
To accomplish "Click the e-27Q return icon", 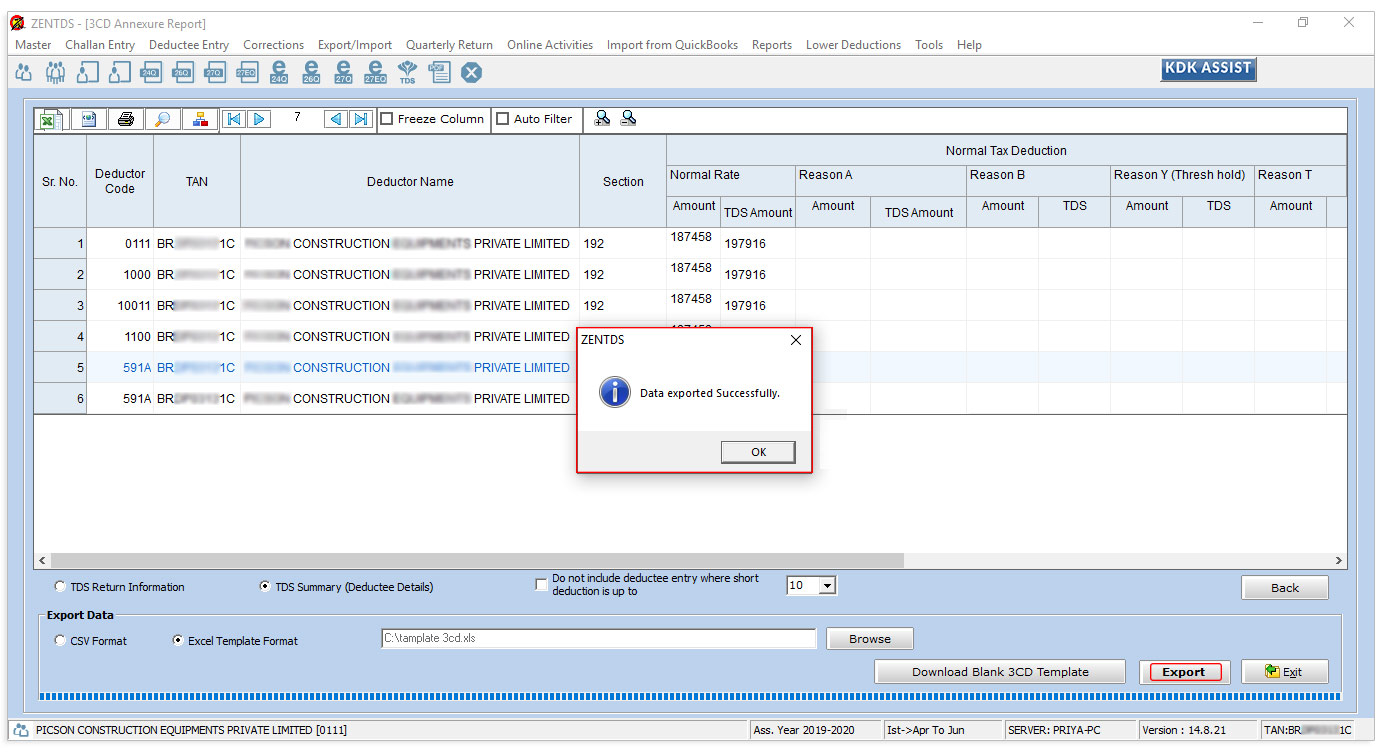I will tap(343, 72).
